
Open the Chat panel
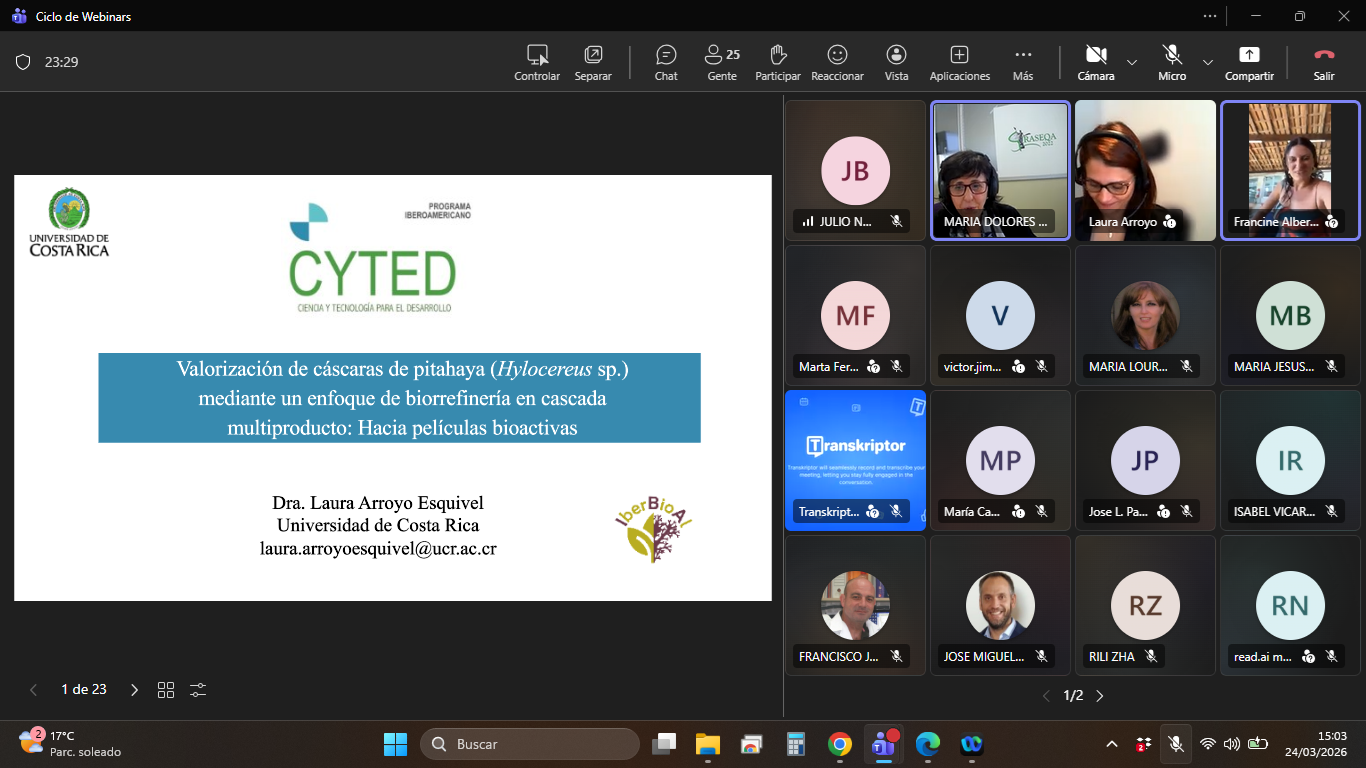pyautogui.click(x=666, y=62)
